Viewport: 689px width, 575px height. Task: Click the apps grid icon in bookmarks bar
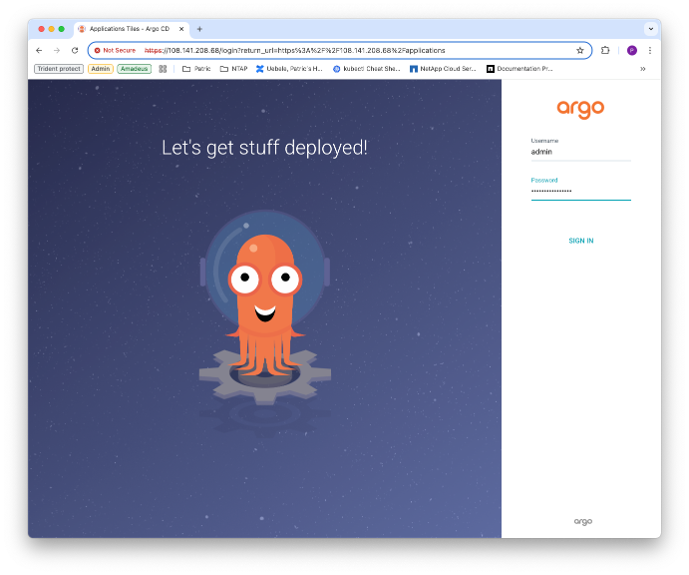coord(163,69)
